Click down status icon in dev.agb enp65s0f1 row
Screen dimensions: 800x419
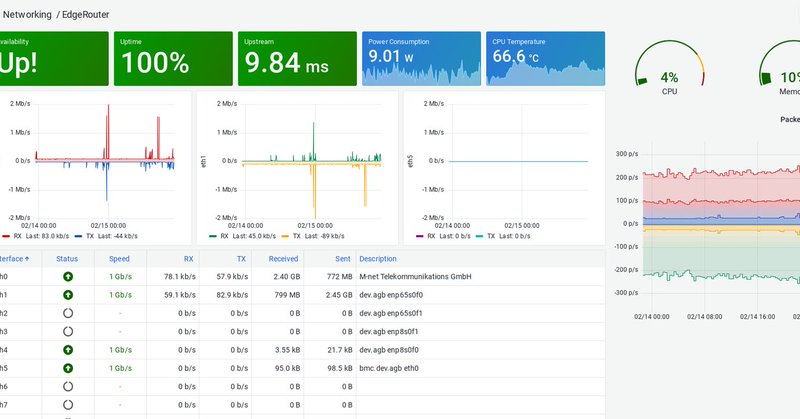point(68,313)
